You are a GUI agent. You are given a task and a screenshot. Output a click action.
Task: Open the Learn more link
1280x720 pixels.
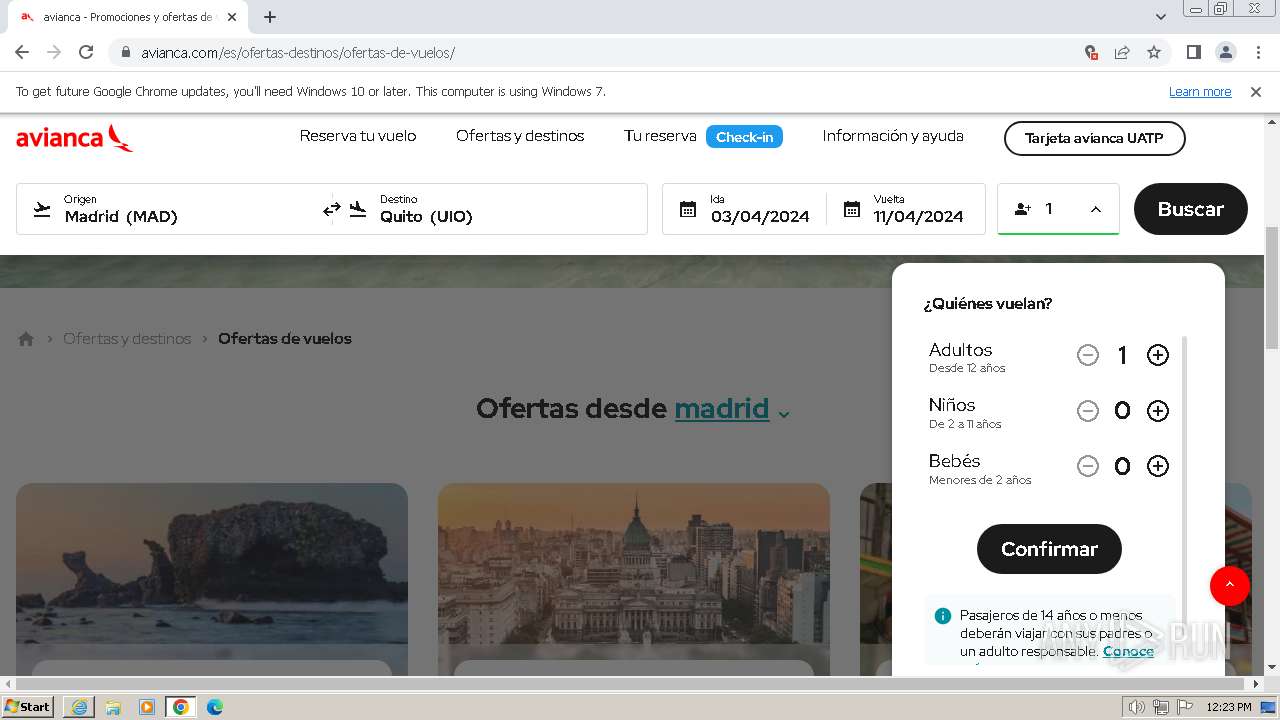coord(1200,92)
